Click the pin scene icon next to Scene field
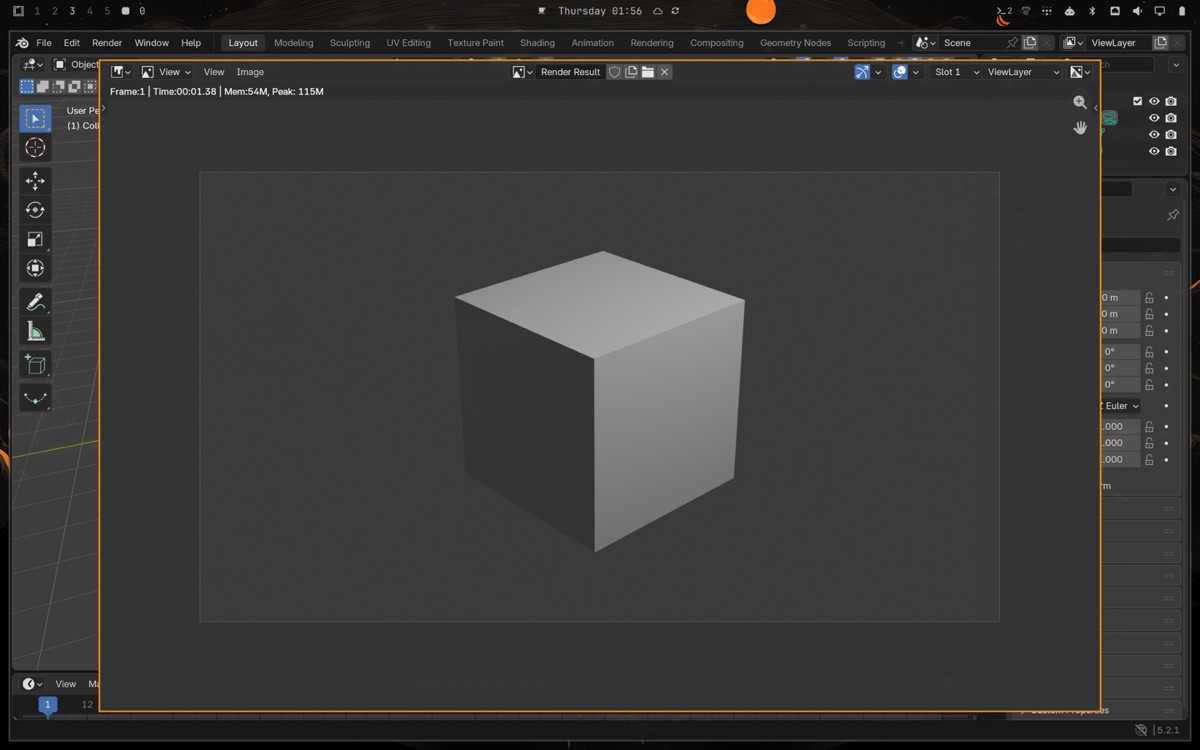 pyautogui.click(x=1012, y=43)
